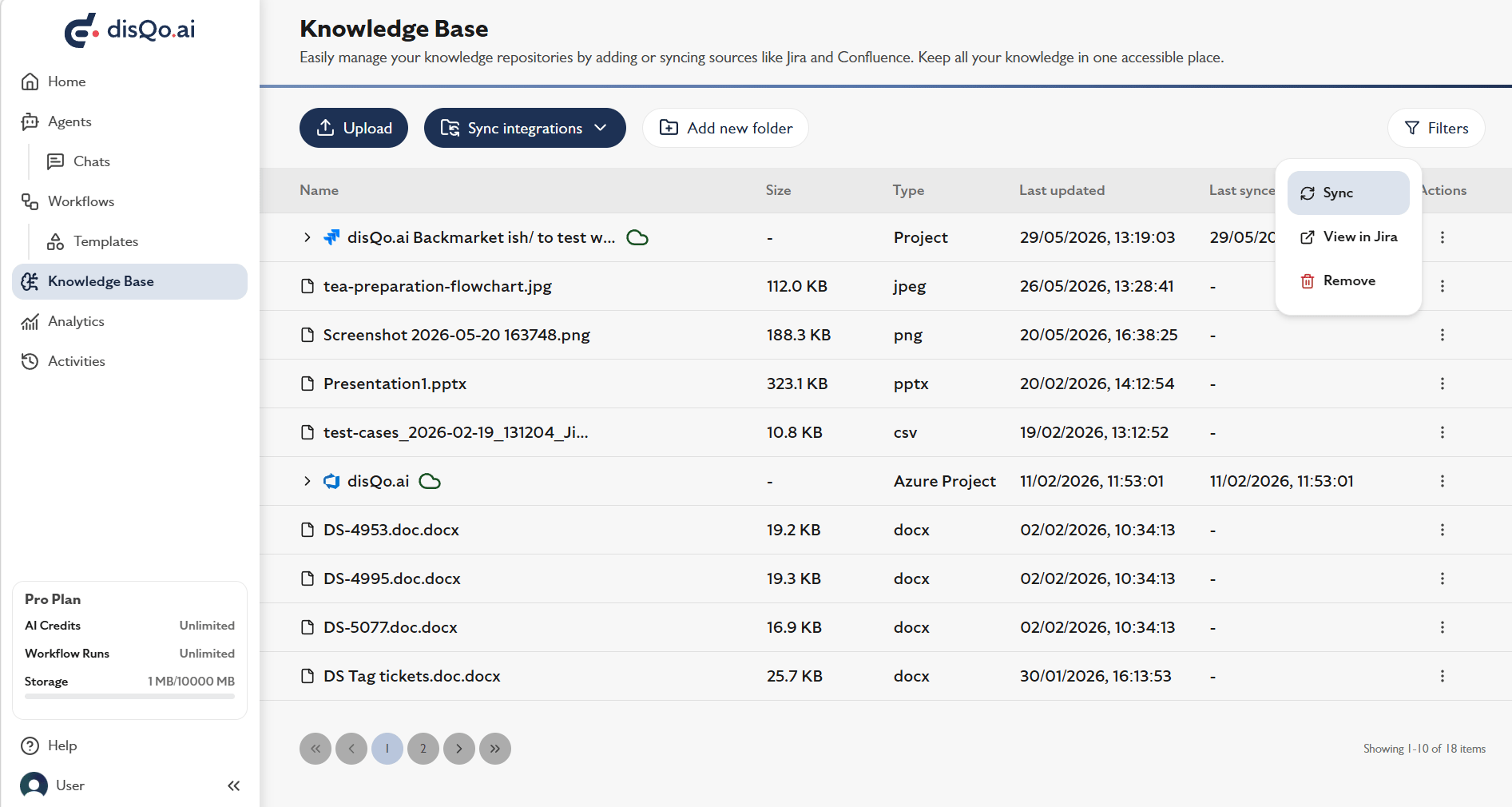The image size is (1512, 807).
Task: Open Help from the sidebar icon
Action: click(x=30, y=745)
